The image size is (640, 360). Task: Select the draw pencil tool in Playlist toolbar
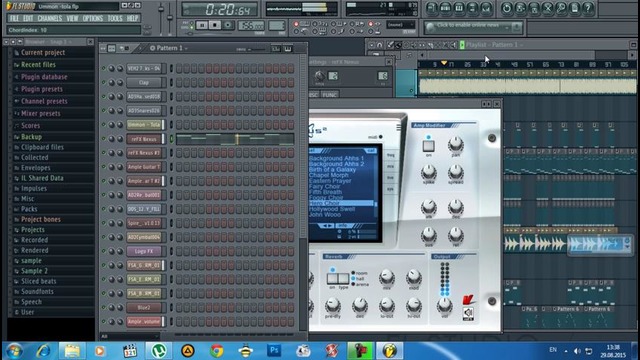coord(390,45)
